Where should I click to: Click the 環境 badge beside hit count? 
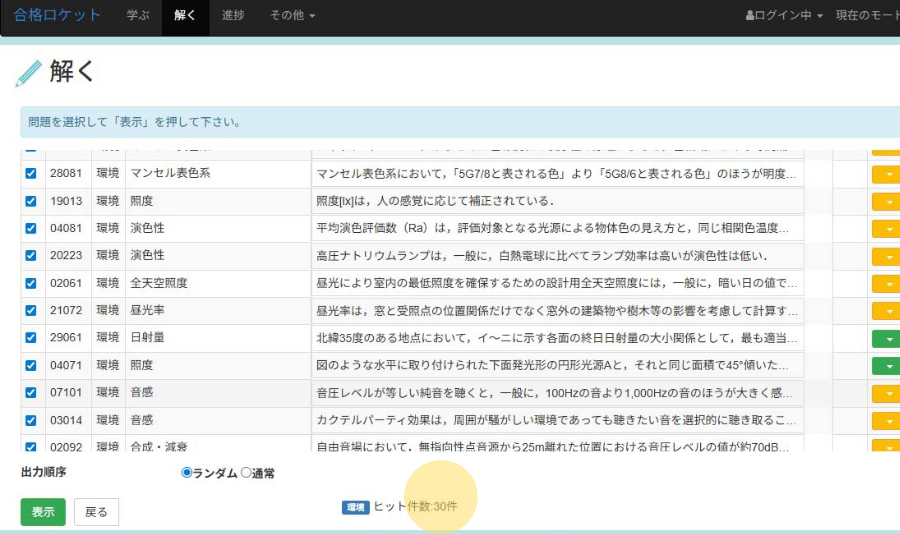355,507
